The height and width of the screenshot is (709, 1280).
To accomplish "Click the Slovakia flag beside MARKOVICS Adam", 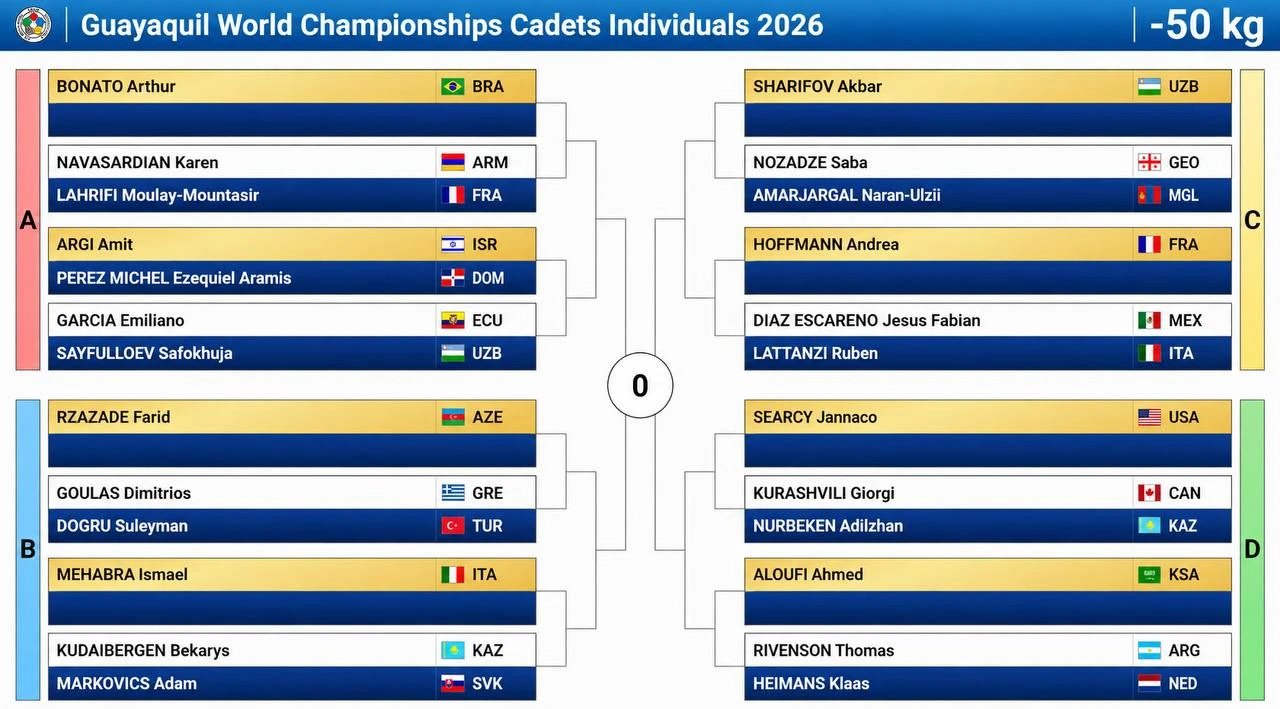I will (x=453, y=684).
